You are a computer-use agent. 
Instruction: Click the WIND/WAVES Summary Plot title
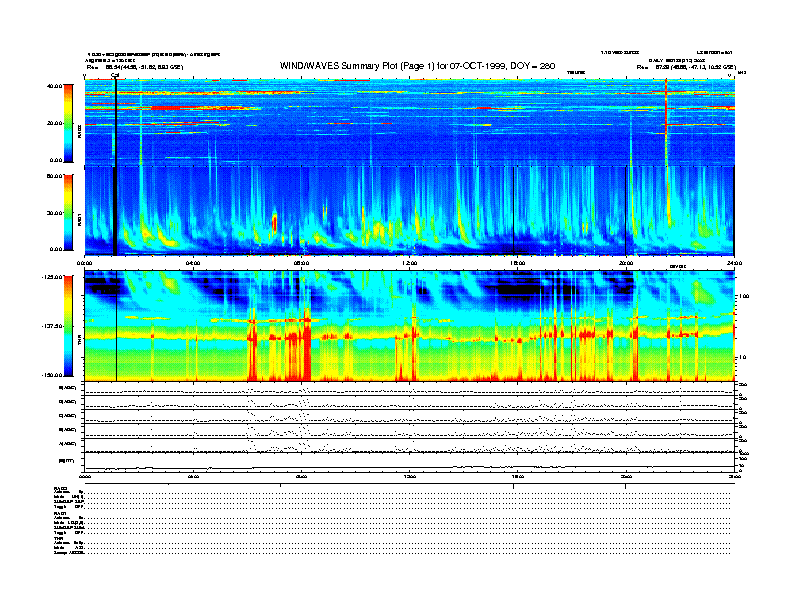417,66
